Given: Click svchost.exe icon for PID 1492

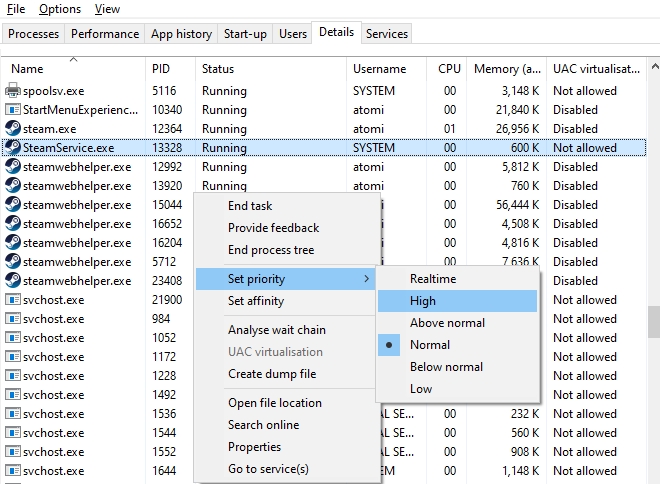Looking at the screenshot, I should [x=13, y=395].
